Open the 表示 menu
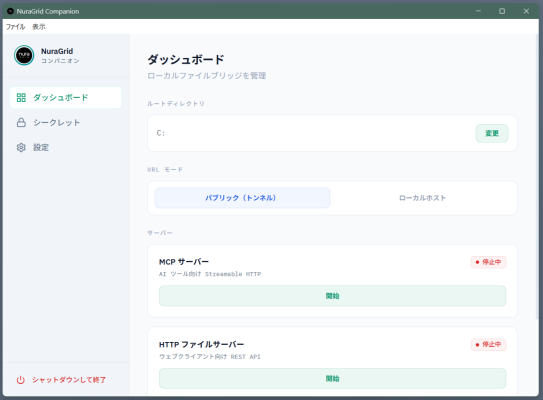The width and height of the screenshot is (543, 400). pyautogui.click(x=39, y=27)
